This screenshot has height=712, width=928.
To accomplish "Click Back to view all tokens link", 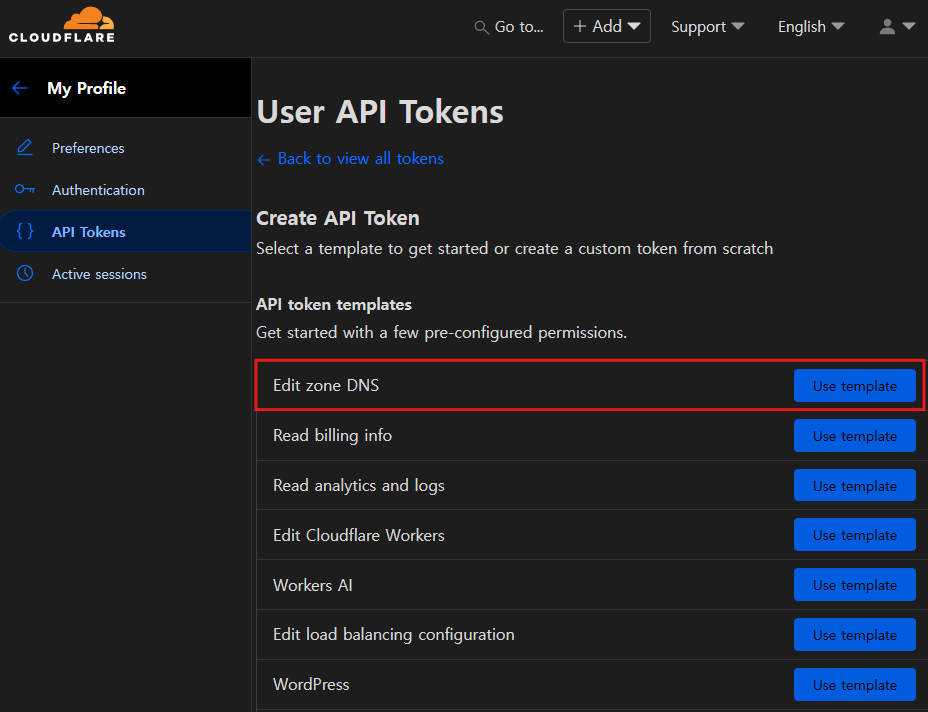I will tap(350, 159).
